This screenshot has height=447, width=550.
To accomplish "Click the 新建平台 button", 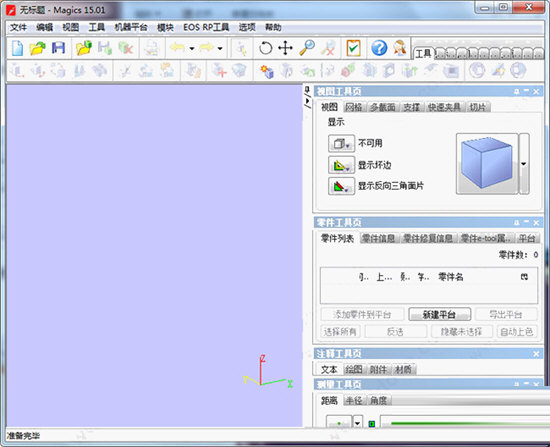I will [x=439, y=314].
